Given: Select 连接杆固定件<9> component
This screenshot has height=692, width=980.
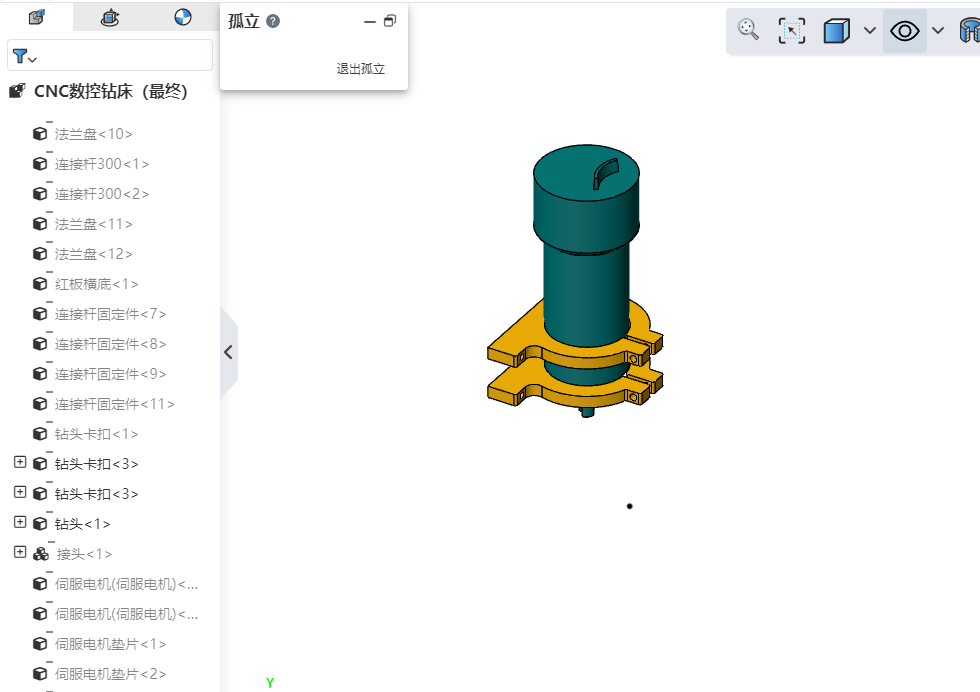Looking at the screenshot, I should point(110,374).
